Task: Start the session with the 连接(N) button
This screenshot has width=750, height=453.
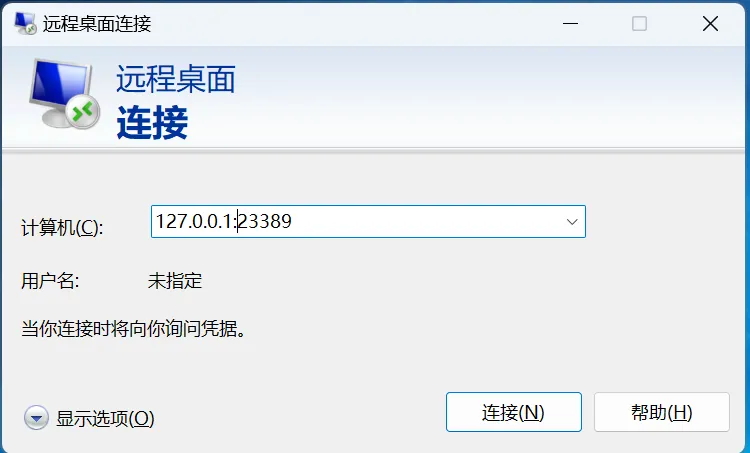Action: [x=514, y=412]
